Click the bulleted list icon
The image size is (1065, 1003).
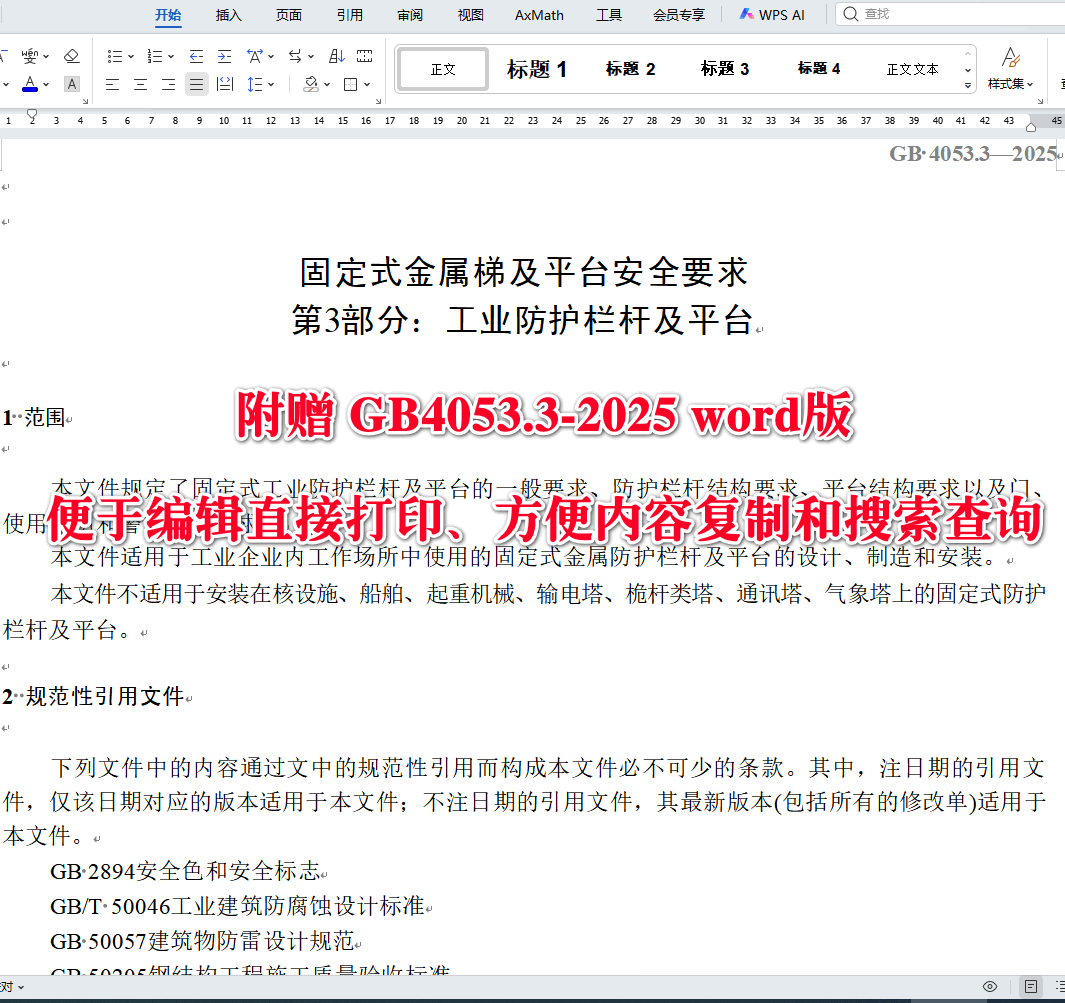[x=116, y=56]
